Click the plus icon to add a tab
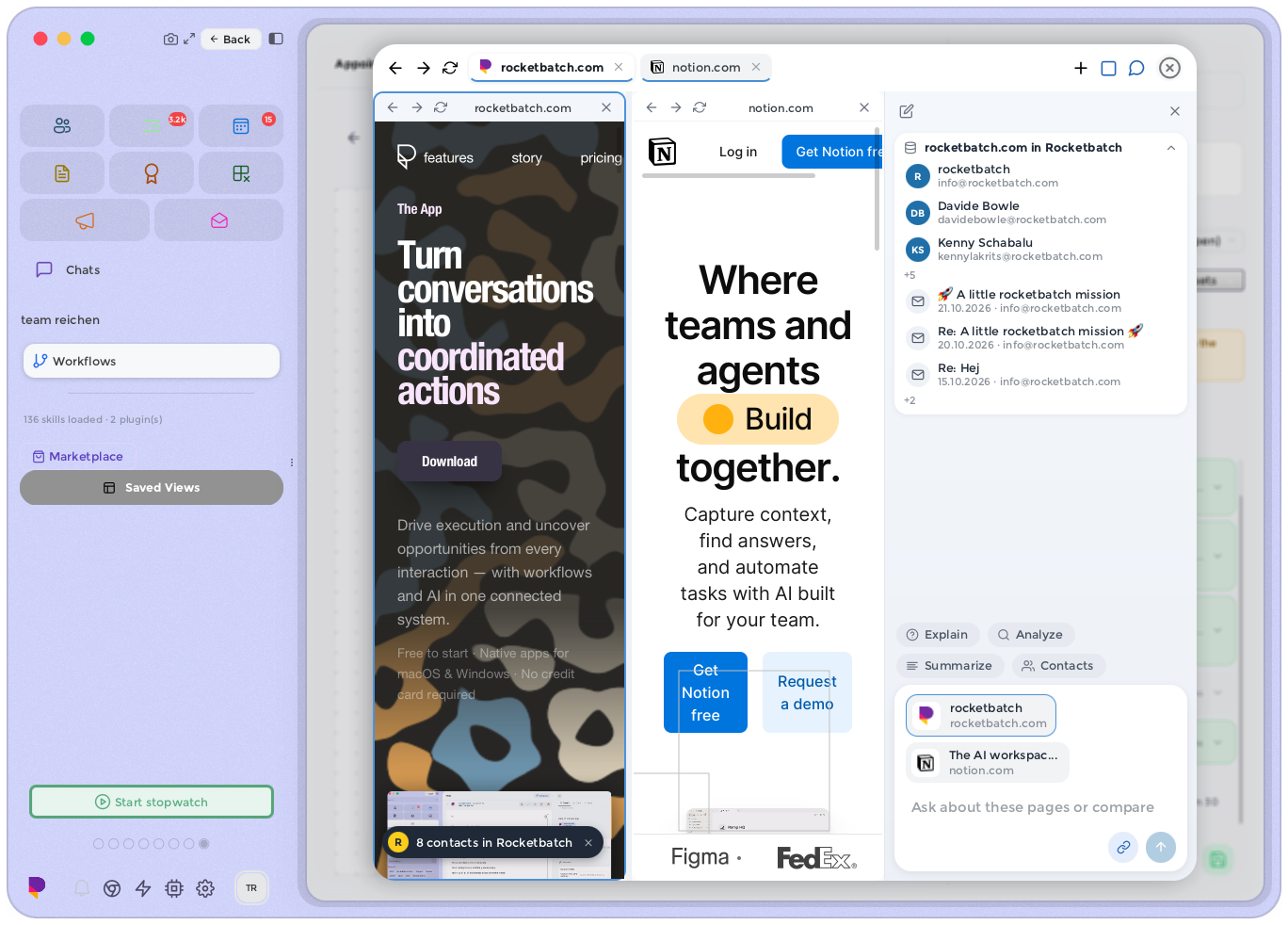The image size is (1288, 925). [x=1081, y=68]
